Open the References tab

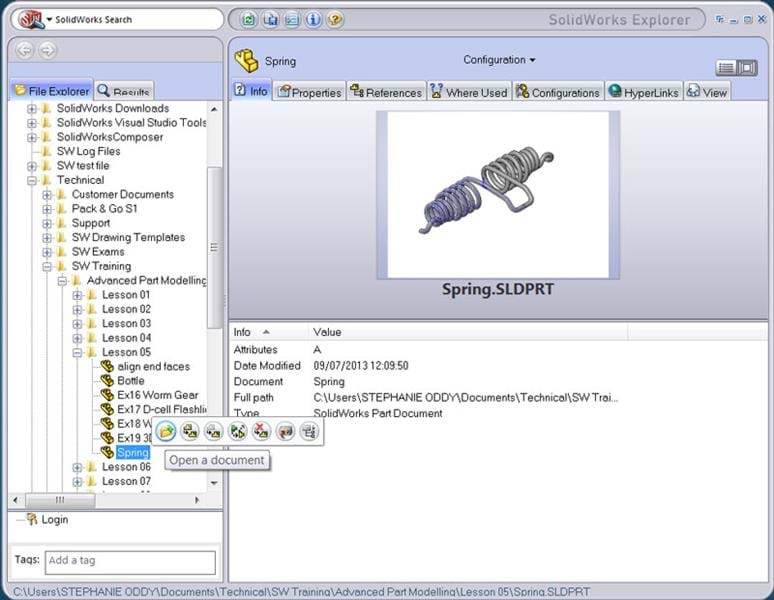pos(387,92)
